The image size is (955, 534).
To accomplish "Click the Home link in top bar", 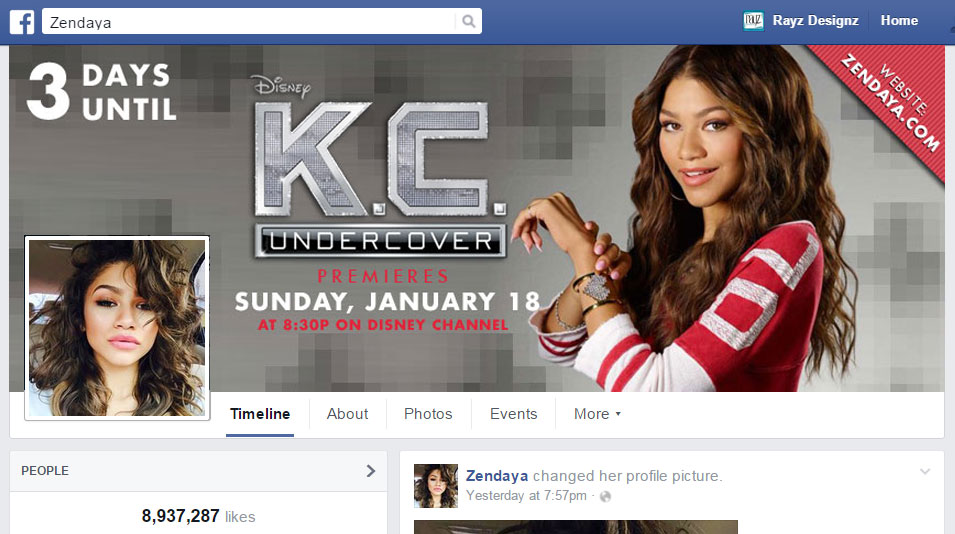I will 899,21.
